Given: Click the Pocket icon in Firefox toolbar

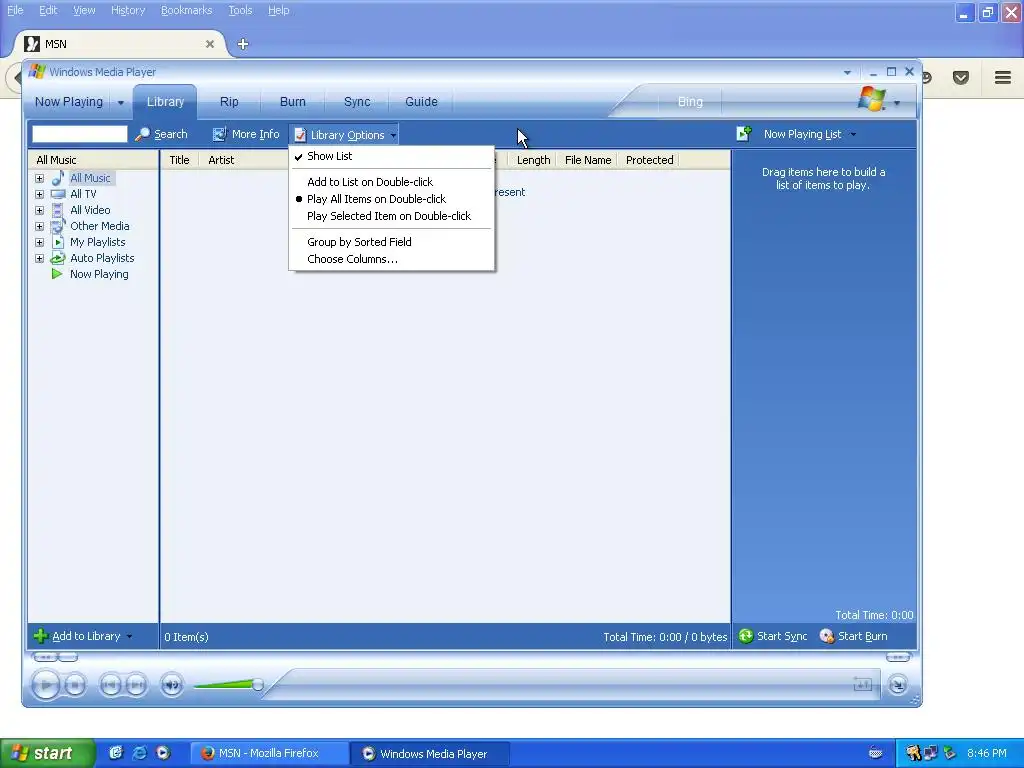Looking at the screenshot, I should click(961, 78).
